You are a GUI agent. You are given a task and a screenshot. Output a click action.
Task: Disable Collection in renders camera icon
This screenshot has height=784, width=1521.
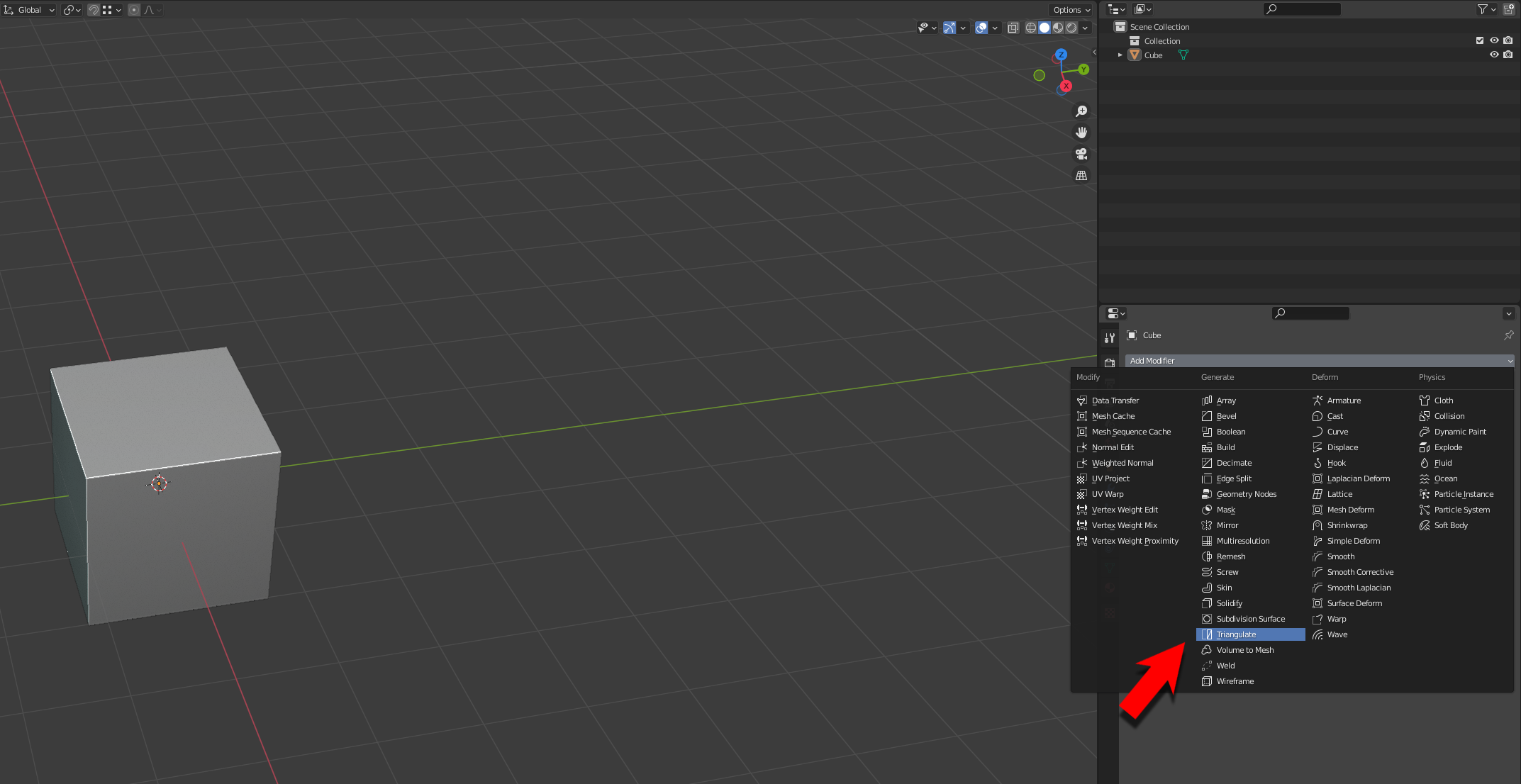(1508, 40)
